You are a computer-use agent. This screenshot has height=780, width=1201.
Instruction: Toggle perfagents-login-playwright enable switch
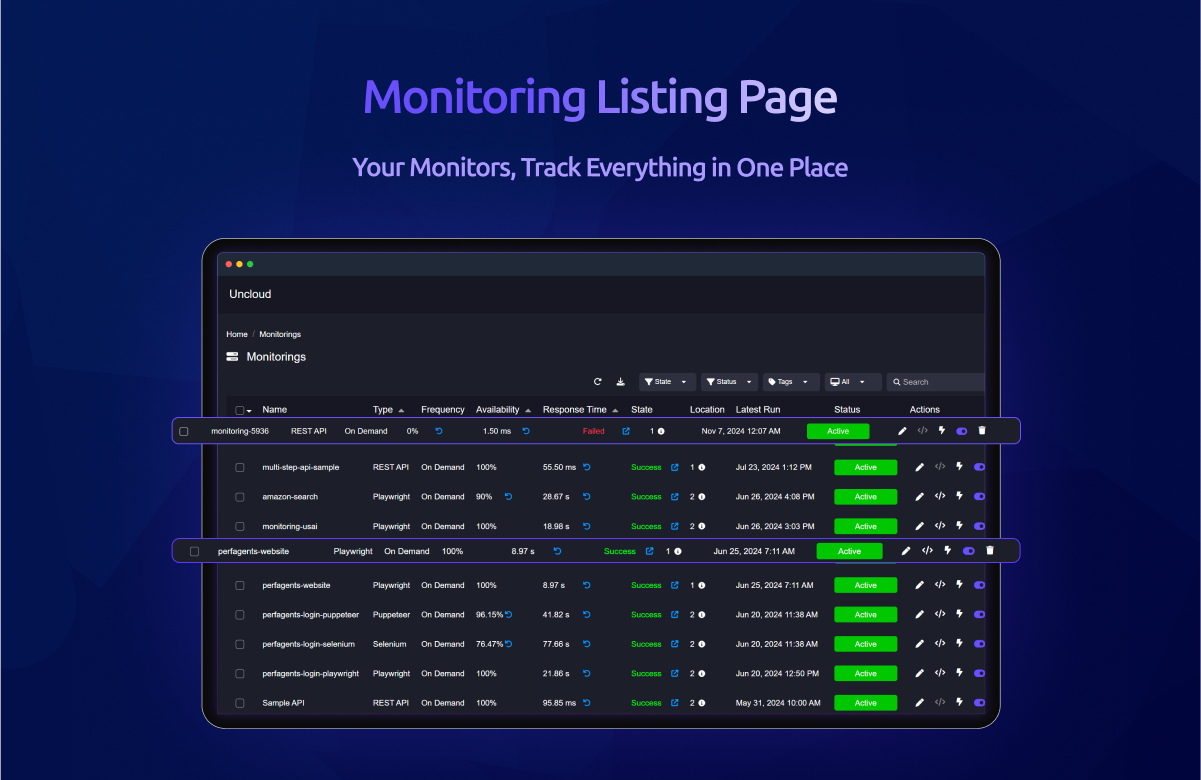point(979,673)
